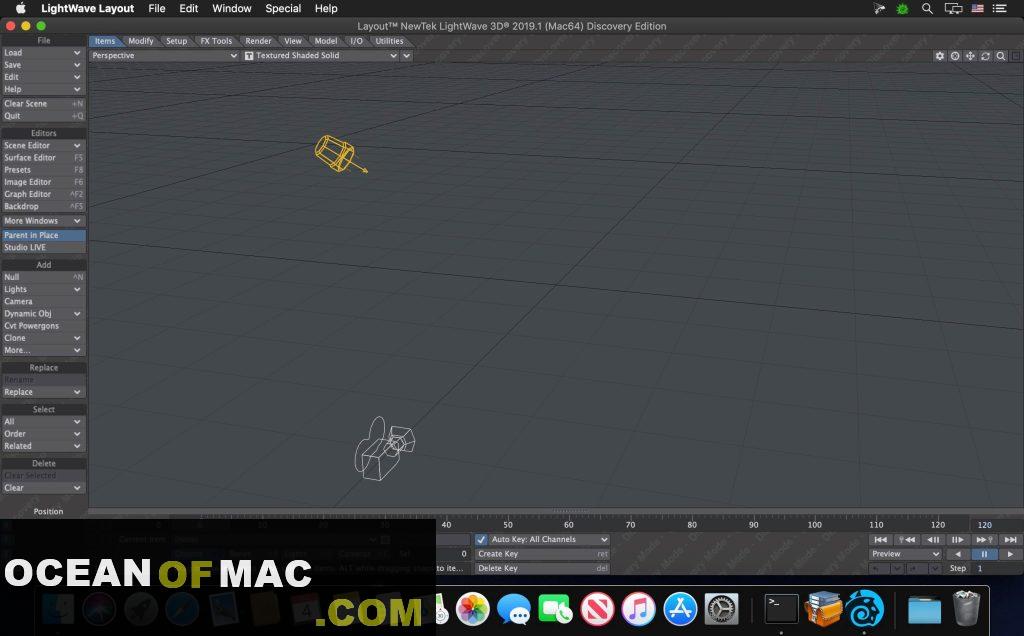
Task: Open the News app in the Dock
Action: 597,609
